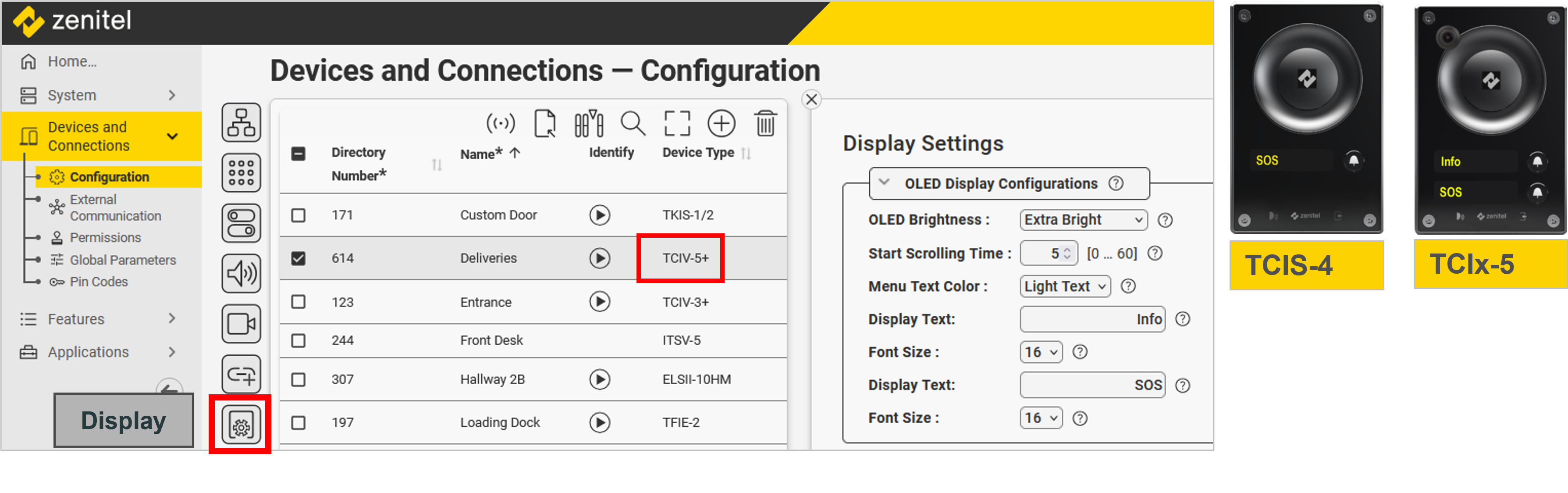Open Pin Codes in sidebar
This screenshot has height=493, width=1568.
(99, 282)
